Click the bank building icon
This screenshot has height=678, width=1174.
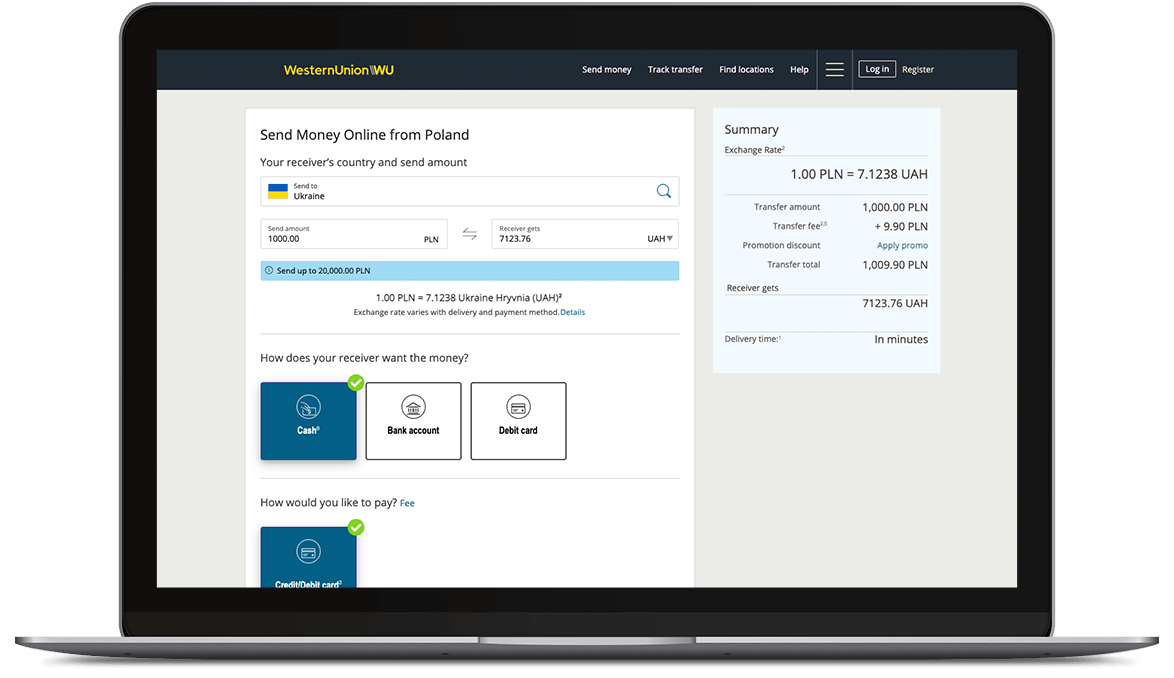(413, 407)
